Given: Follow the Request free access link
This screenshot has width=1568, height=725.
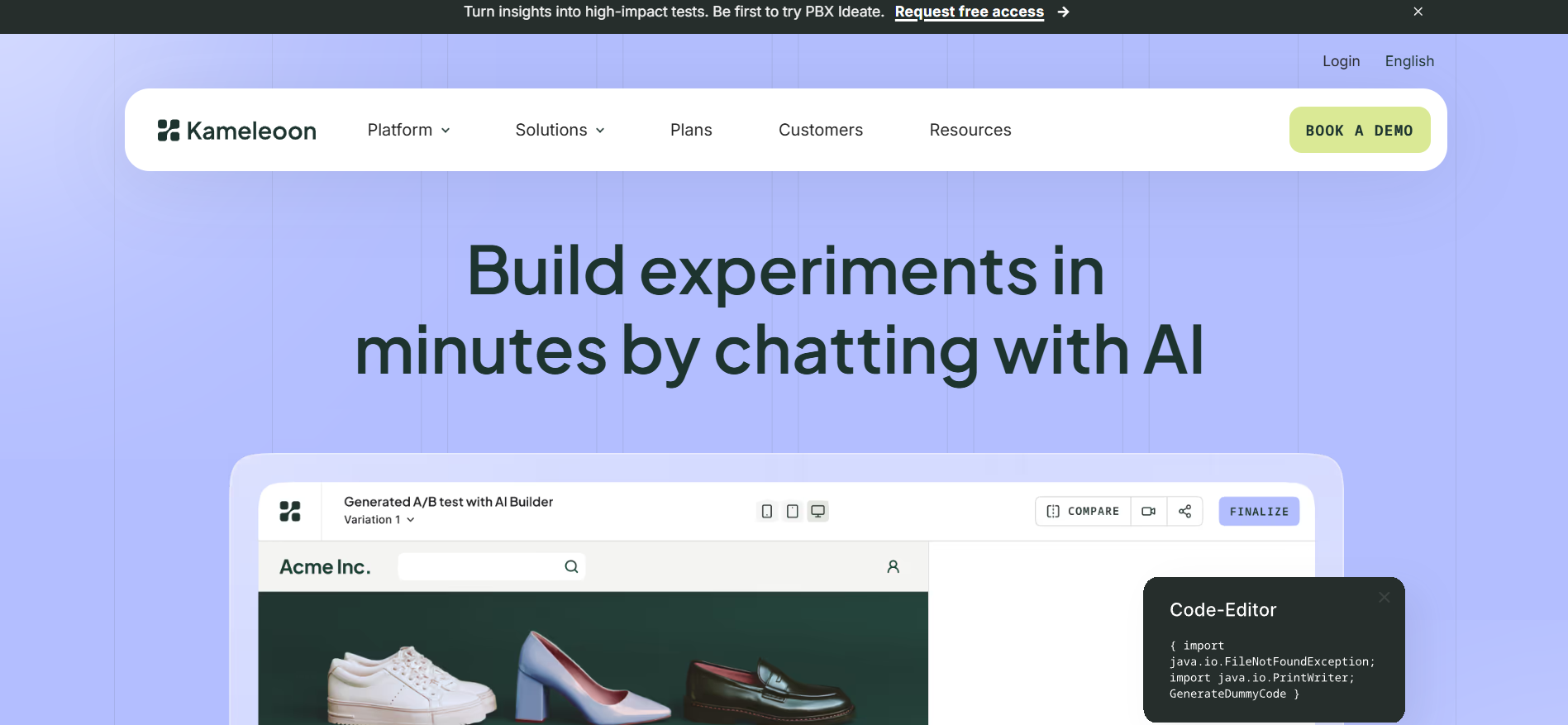Looking at the screenshot, I should [969, 12].
